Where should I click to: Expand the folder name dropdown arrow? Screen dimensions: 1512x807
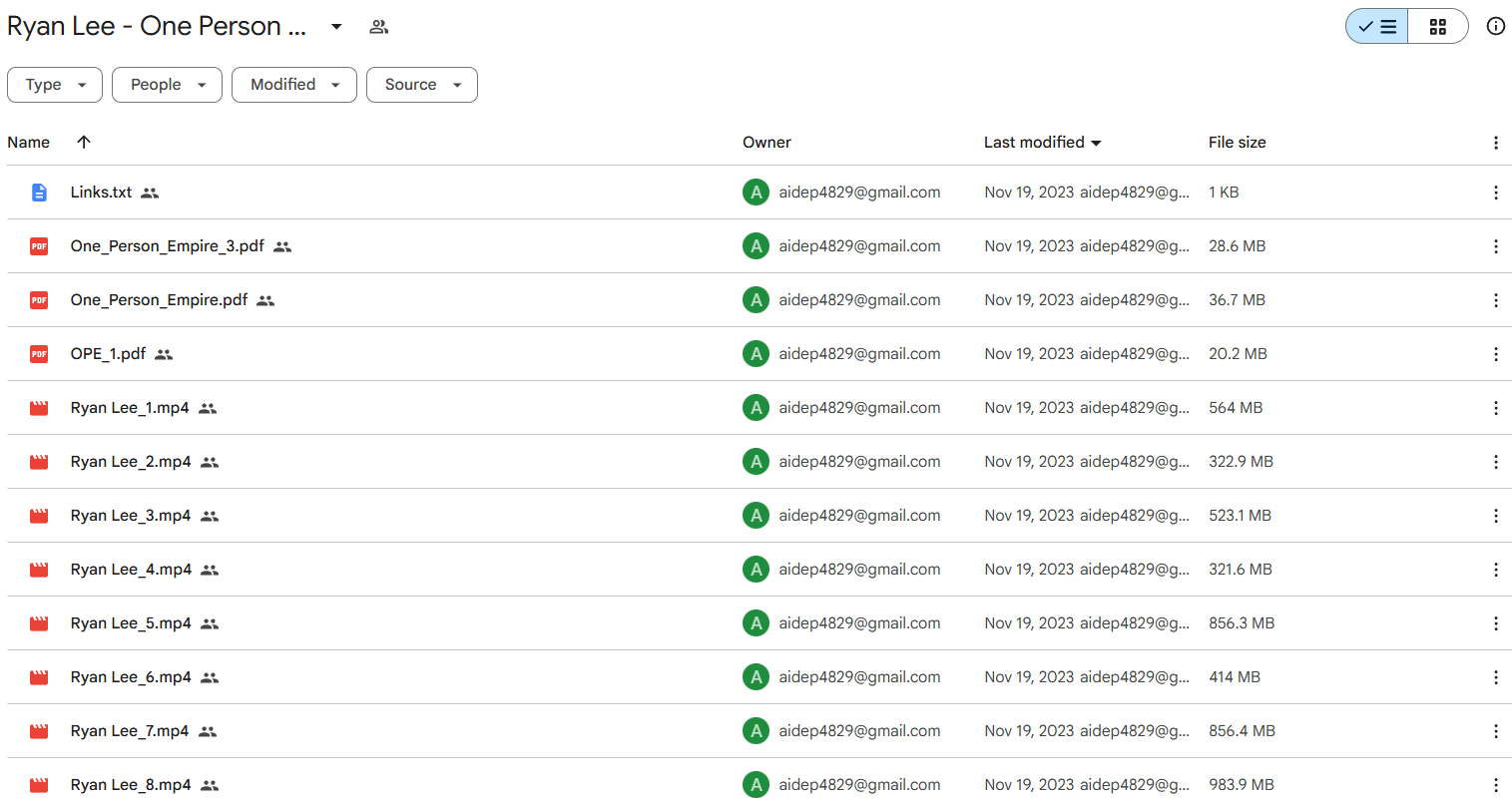click(336, 27)
